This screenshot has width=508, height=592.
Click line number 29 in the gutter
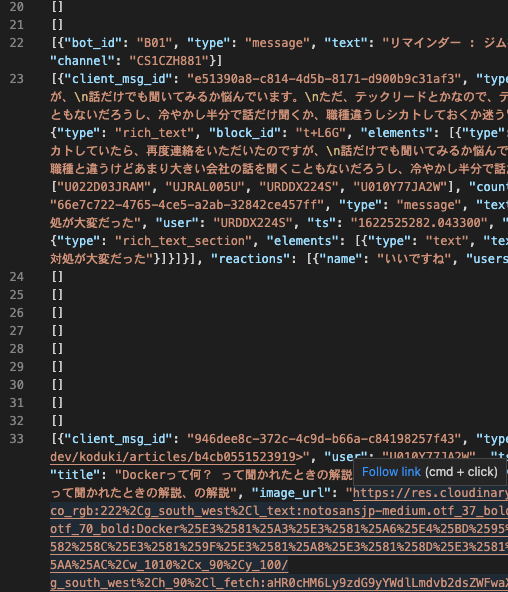pyautogui.click(x=17, y=367)
